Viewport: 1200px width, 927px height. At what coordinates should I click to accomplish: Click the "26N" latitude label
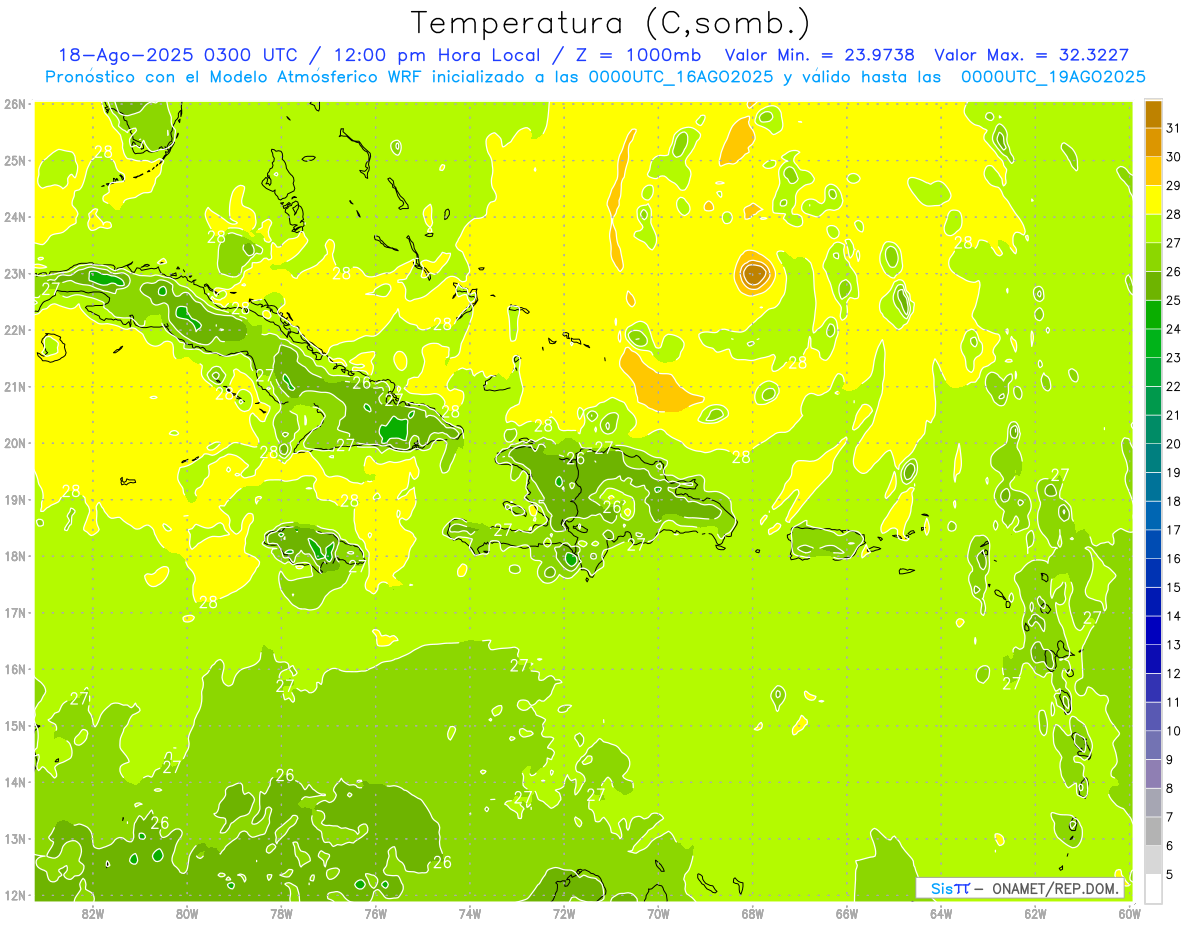(15, 104)
